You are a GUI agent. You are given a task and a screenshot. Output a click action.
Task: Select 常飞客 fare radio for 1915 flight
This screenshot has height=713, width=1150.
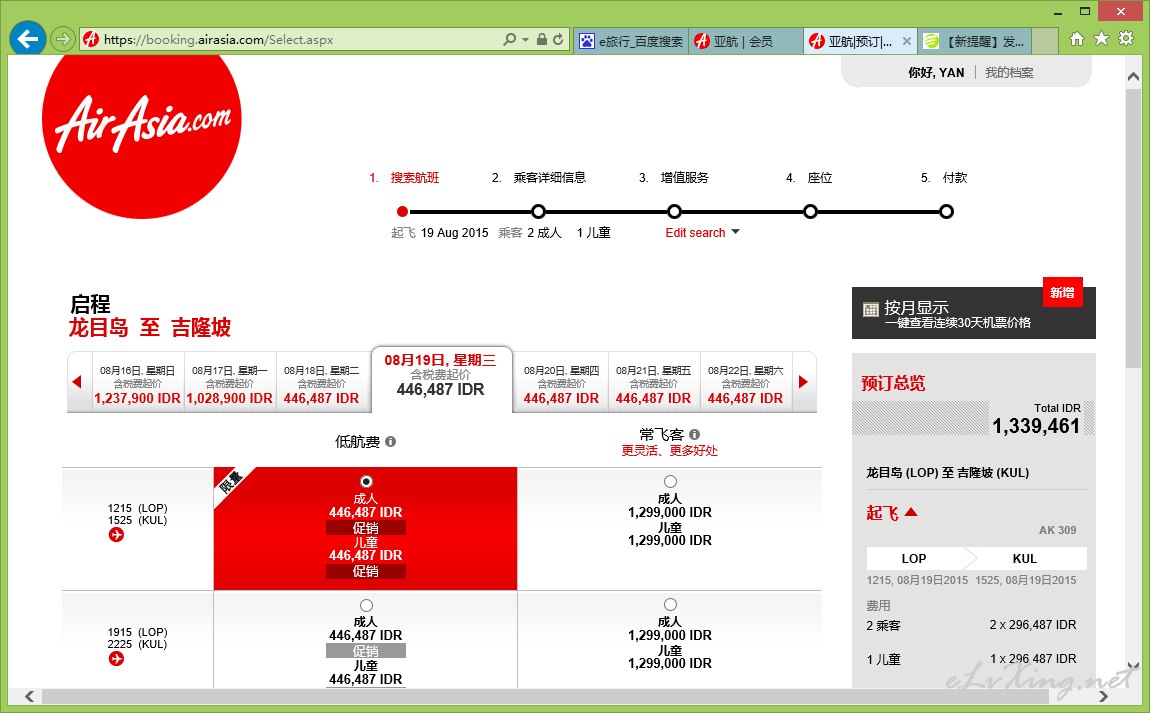[x=670, y=604]
